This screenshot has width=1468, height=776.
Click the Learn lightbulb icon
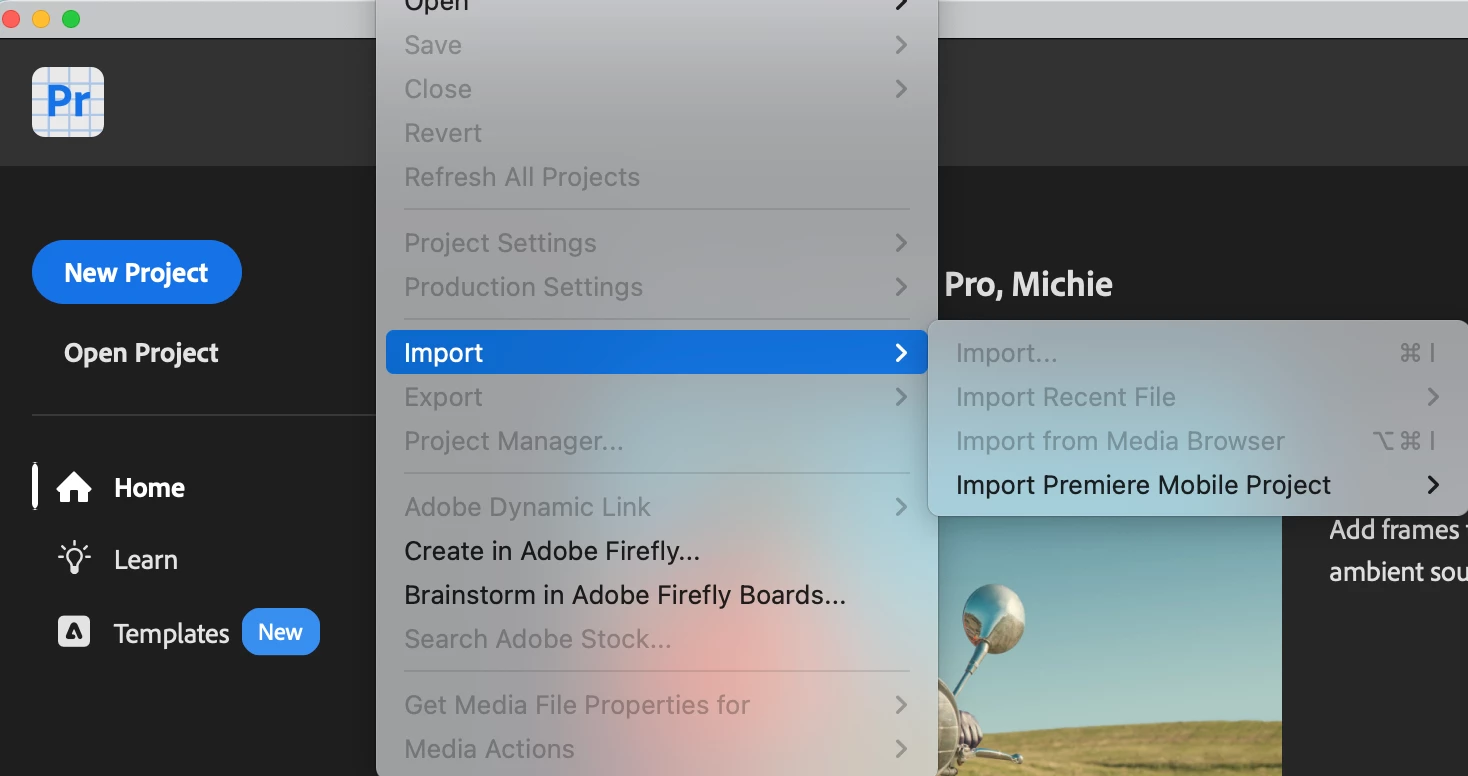74,558
